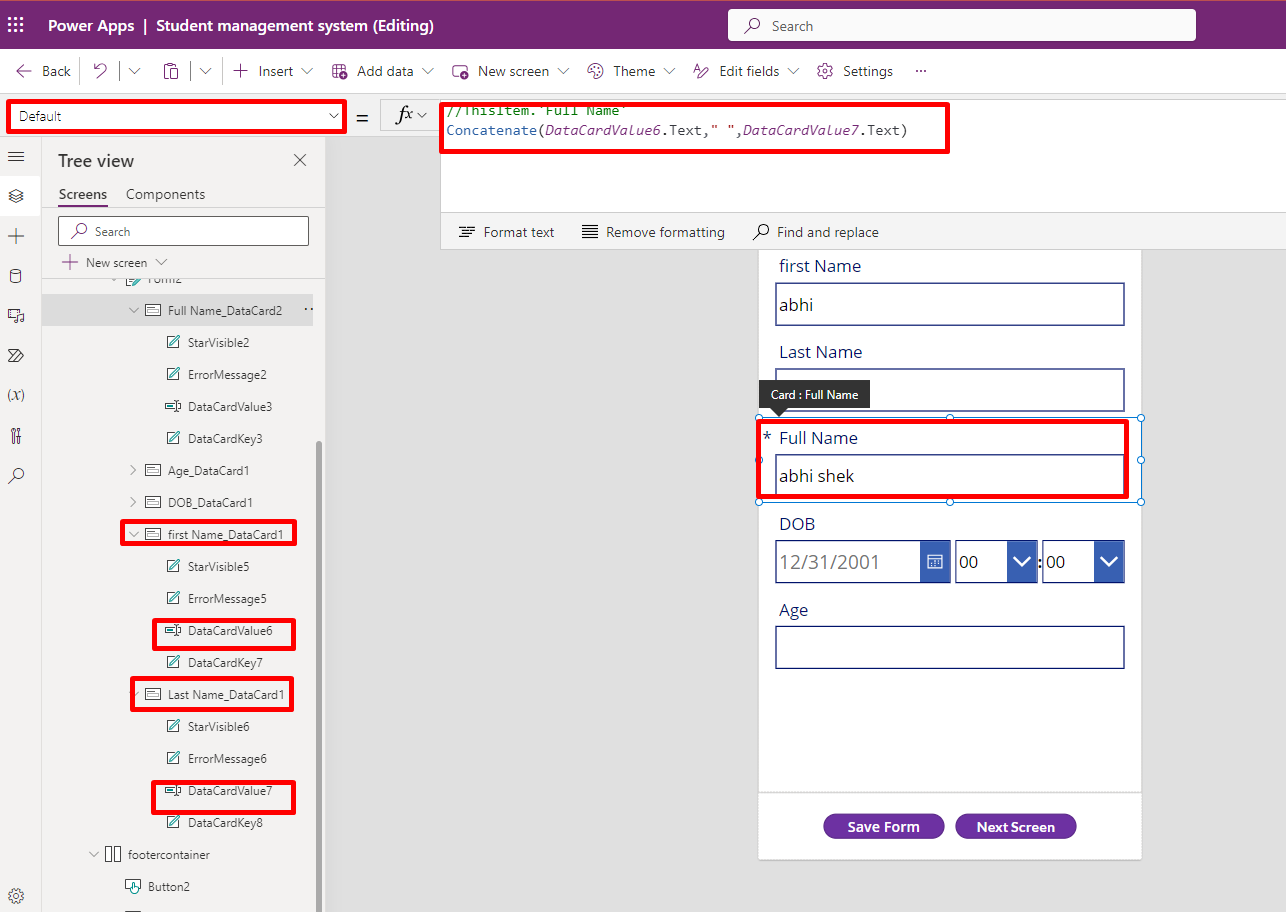
Task: Open the Data cylinder icon in left rail
Action: click(16, 276)
